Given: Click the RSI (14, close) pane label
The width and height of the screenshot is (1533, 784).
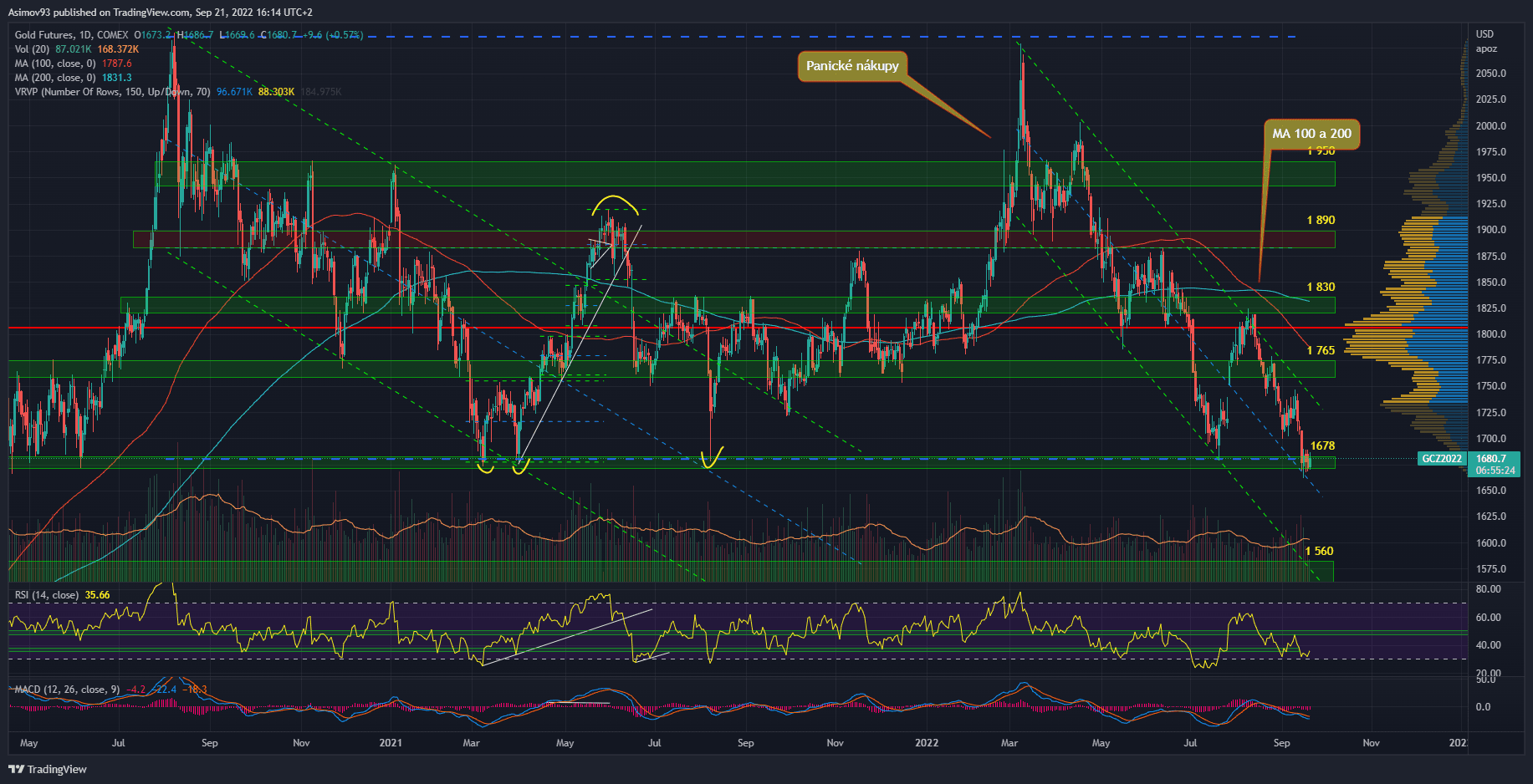Looking at the screenshot, I should coord(47,595).
